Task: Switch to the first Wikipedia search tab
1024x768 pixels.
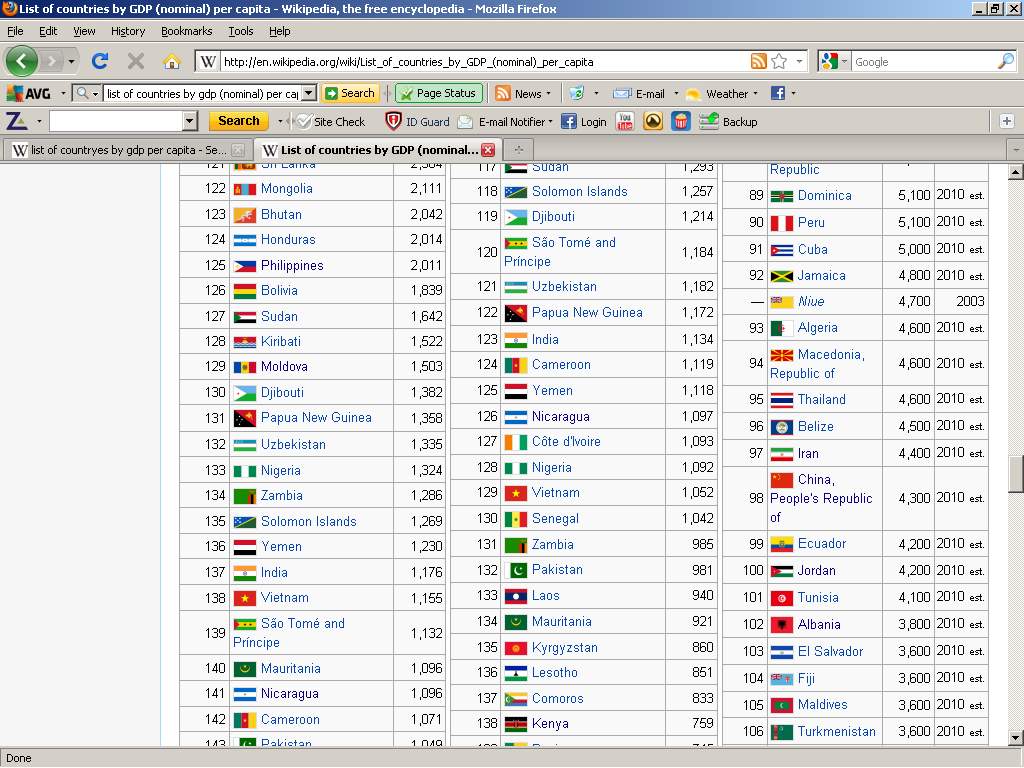Action: (x=118, y=150)
